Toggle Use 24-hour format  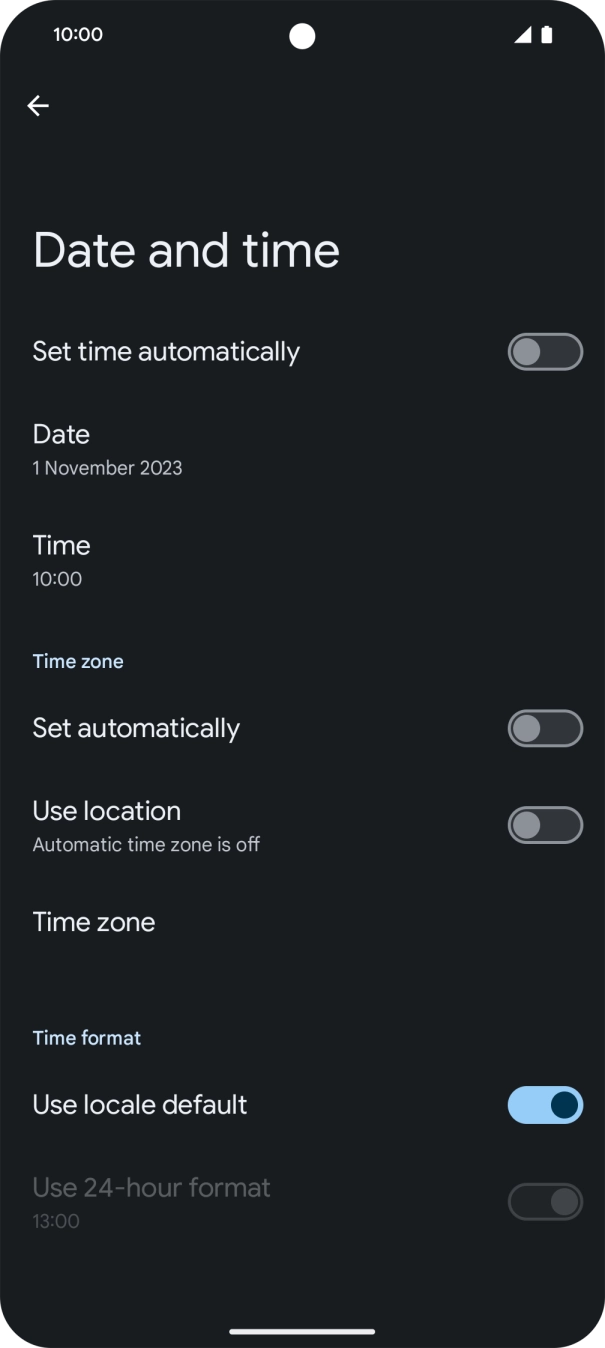(545, 1201)
